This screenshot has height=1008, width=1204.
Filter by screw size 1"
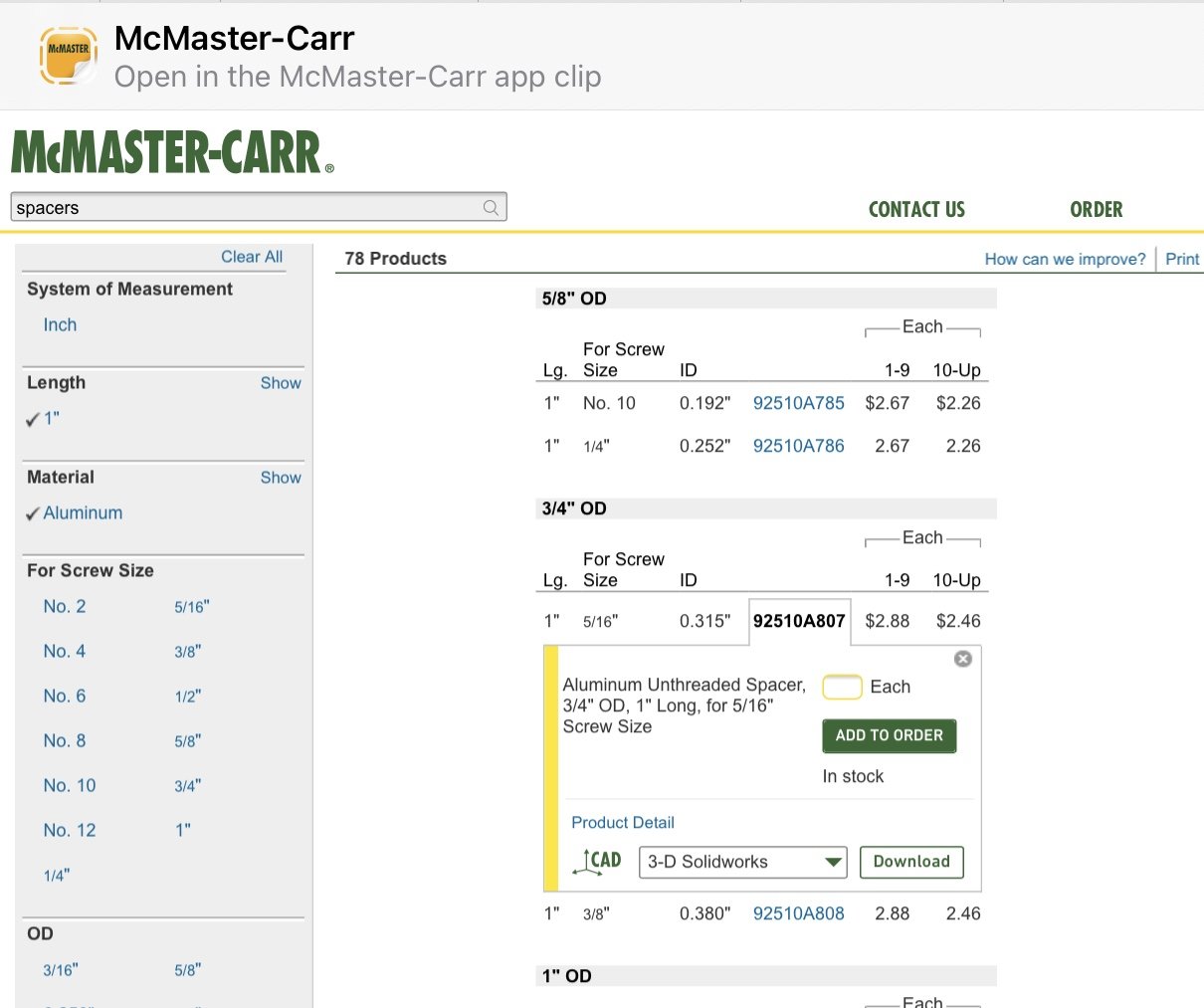[183, 831]
